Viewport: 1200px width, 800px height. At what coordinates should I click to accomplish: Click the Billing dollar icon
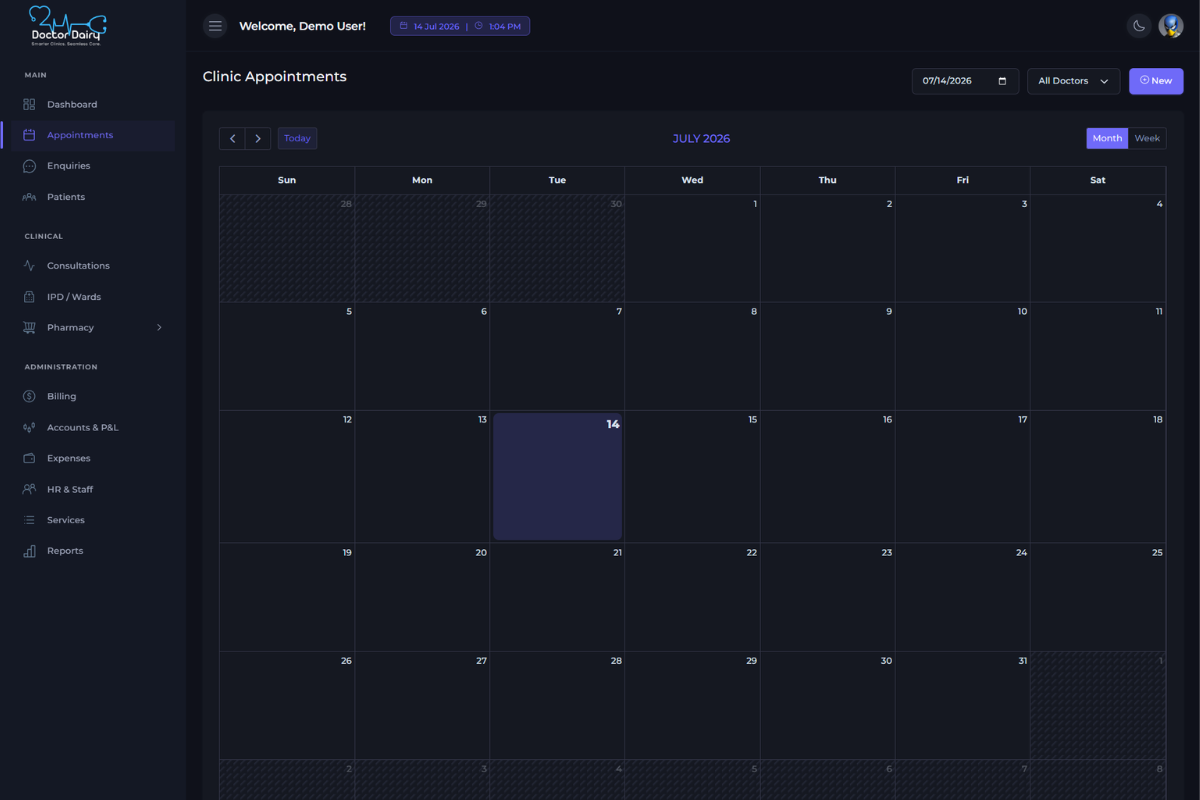(x=29, y=396)
